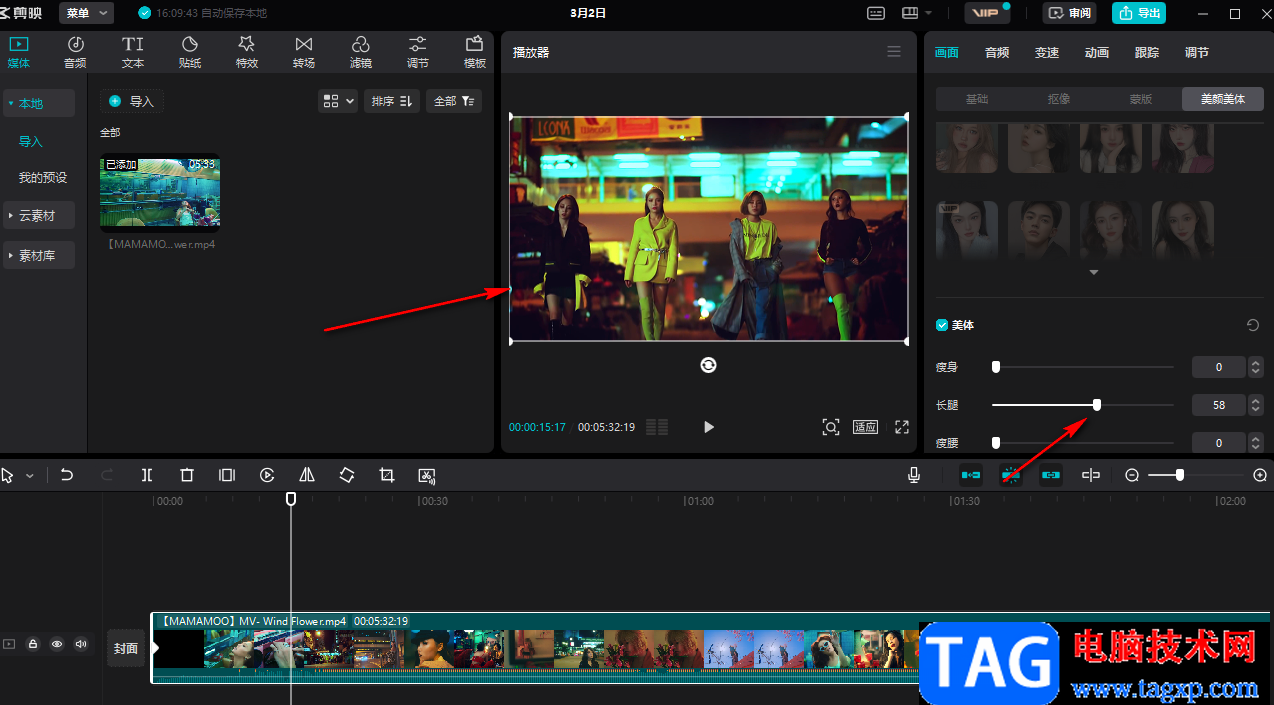Open the 音频 audio library in top toolbar
The height and width of the screenshot is (705, 1274).
75,52
